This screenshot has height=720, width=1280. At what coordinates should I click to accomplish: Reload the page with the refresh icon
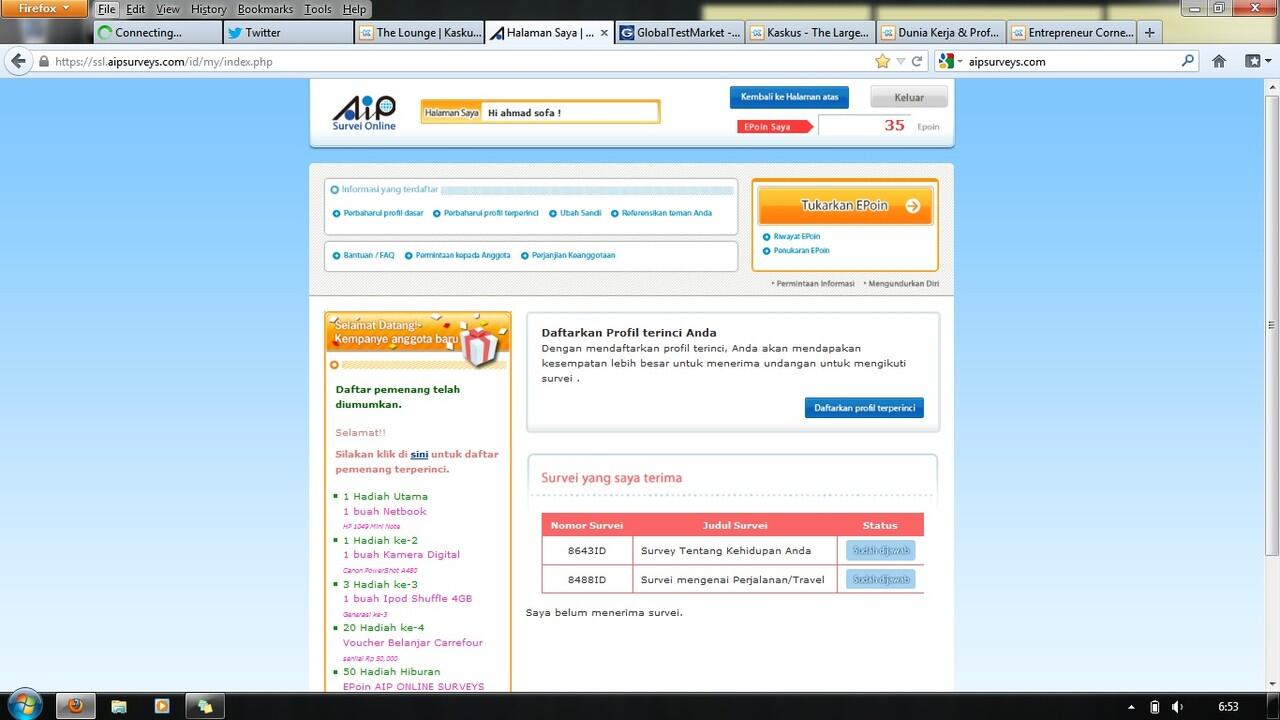pyautogui.click(x=917, y=61)
